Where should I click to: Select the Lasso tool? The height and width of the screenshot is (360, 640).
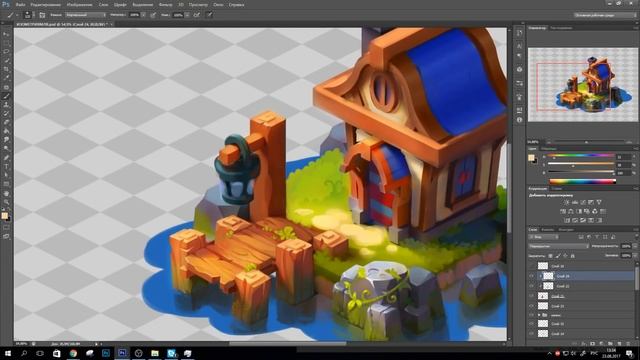pos(6,52)
